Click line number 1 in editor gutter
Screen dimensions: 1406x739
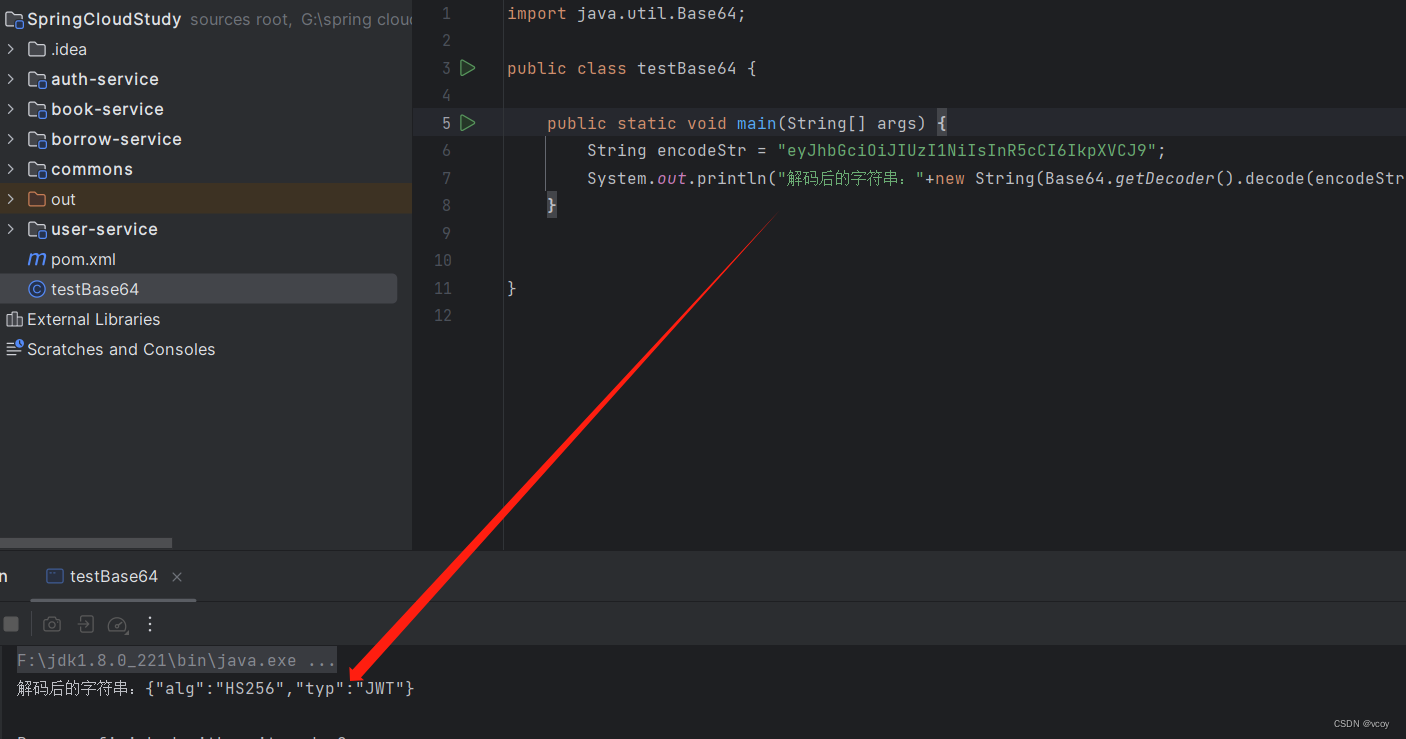(446, 14)
